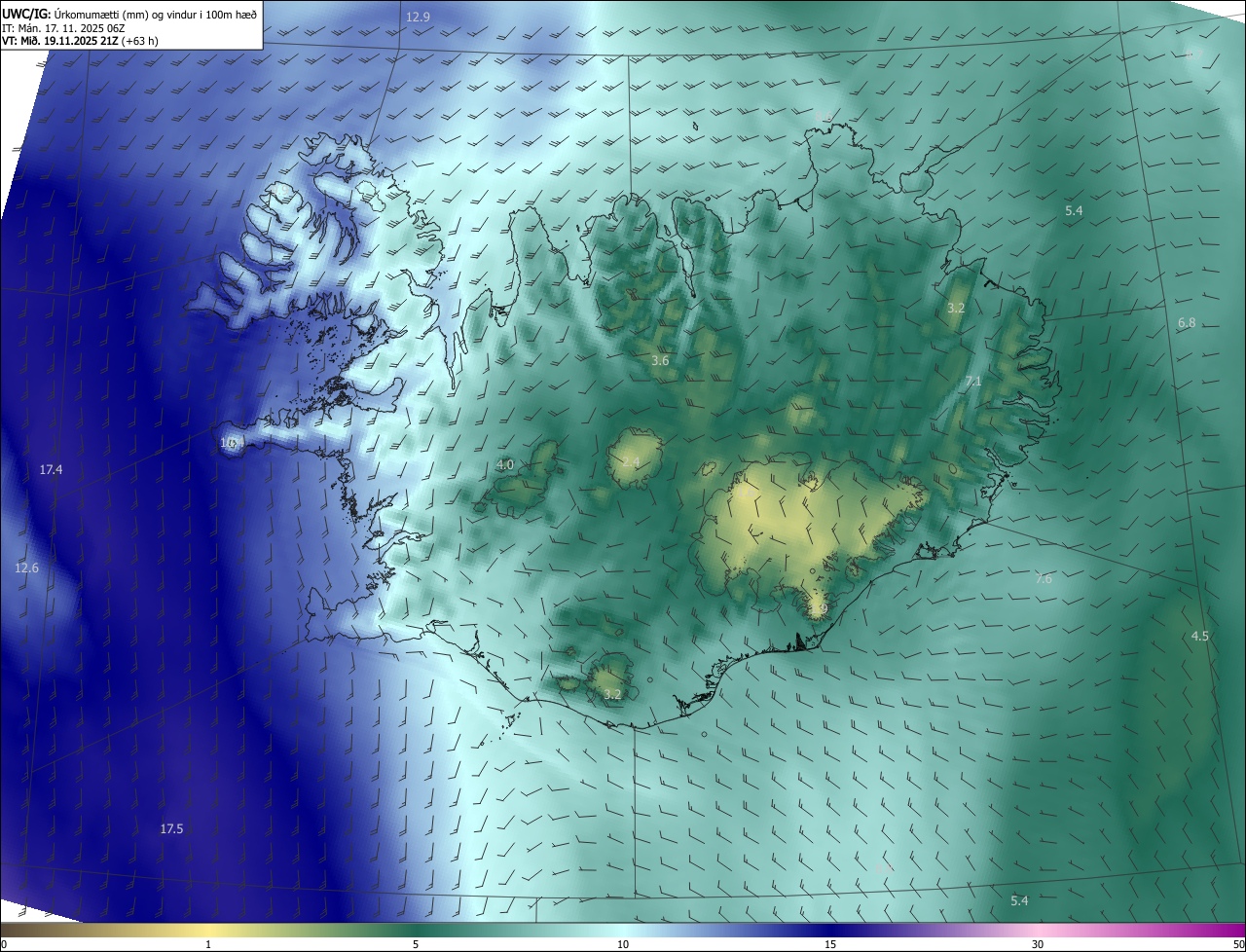Image resolution: width=1246 pixels, height=952 pixels.
Task: Click the '15' tick on the color scale
Action: 830,944
